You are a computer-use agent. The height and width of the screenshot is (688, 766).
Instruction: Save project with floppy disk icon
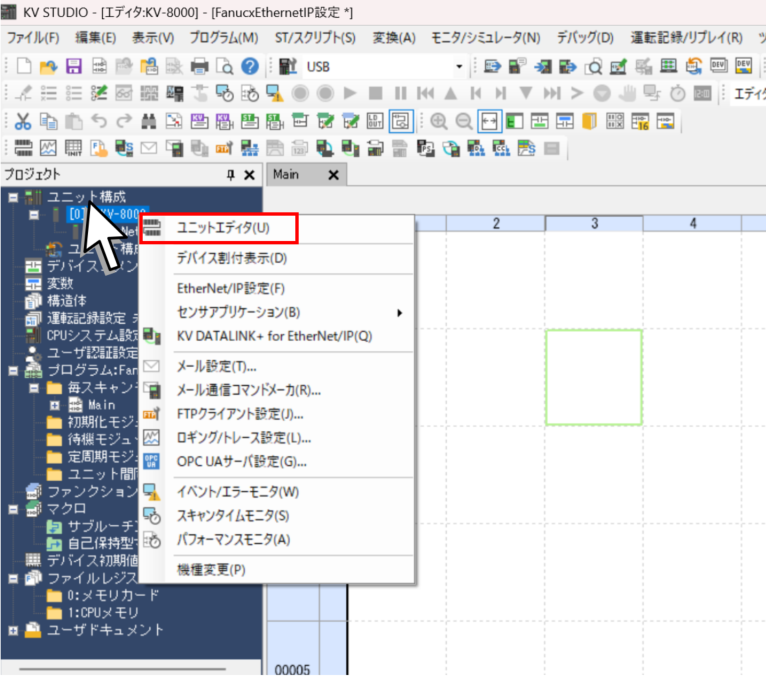click(x=74, y=66)
